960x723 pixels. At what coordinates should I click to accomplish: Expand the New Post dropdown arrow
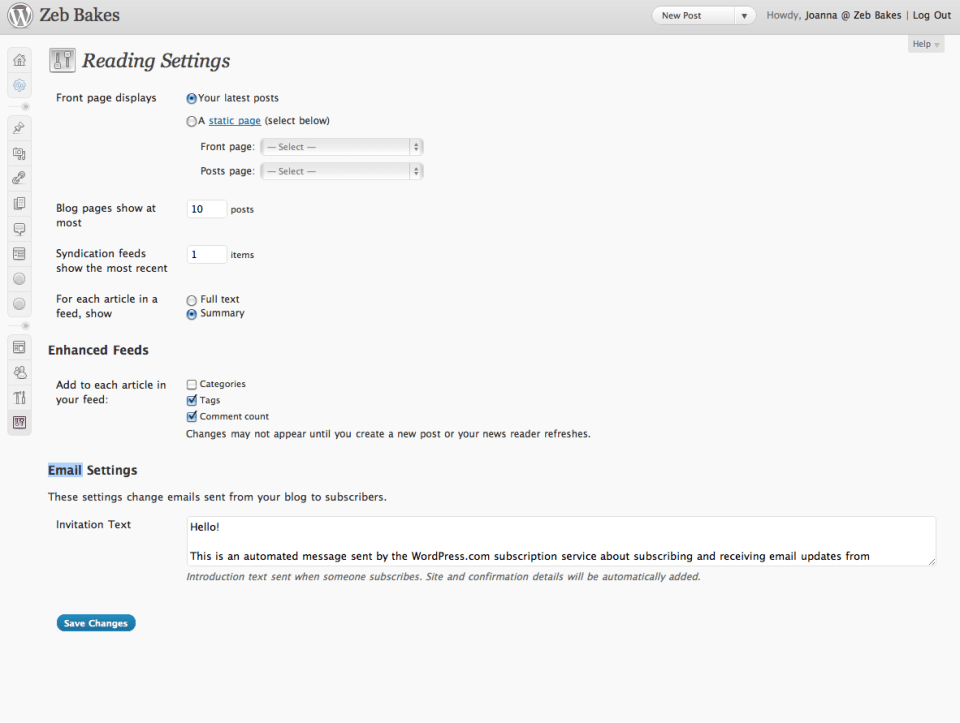tap(744, 16)
